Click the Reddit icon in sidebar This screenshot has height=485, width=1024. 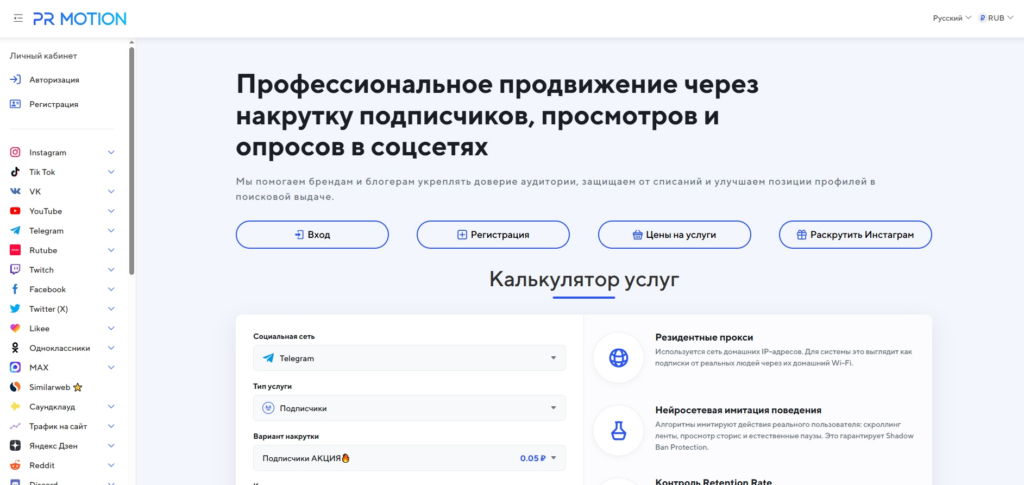tap(15, 465)
